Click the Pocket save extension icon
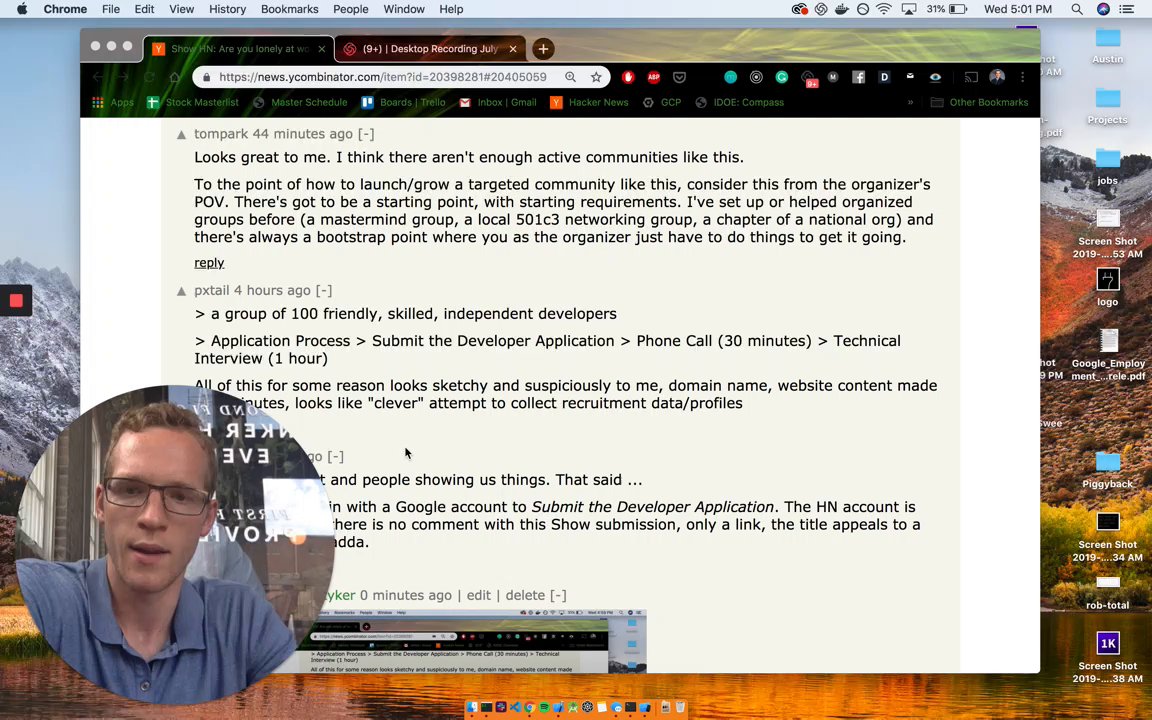The width and height of the screenshot is (1152, 720). [x=680, y=76]
